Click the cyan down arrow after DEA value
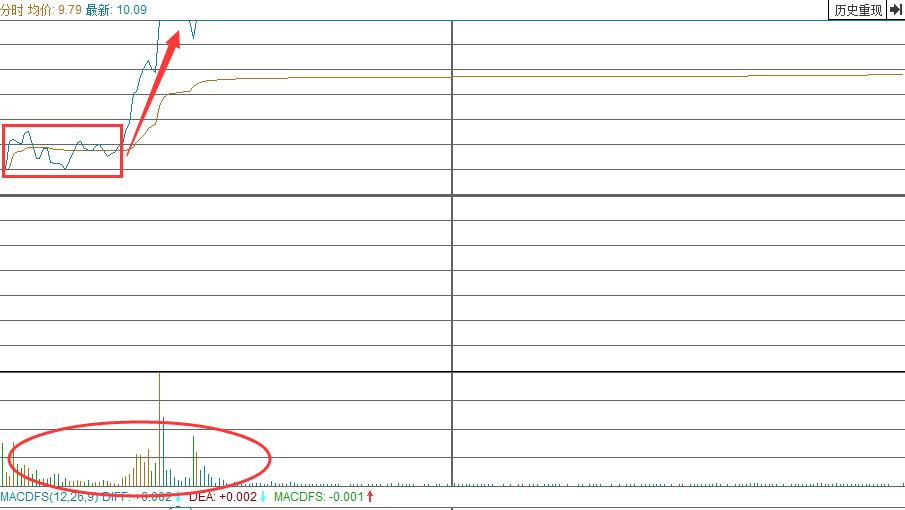 (263, 497)
